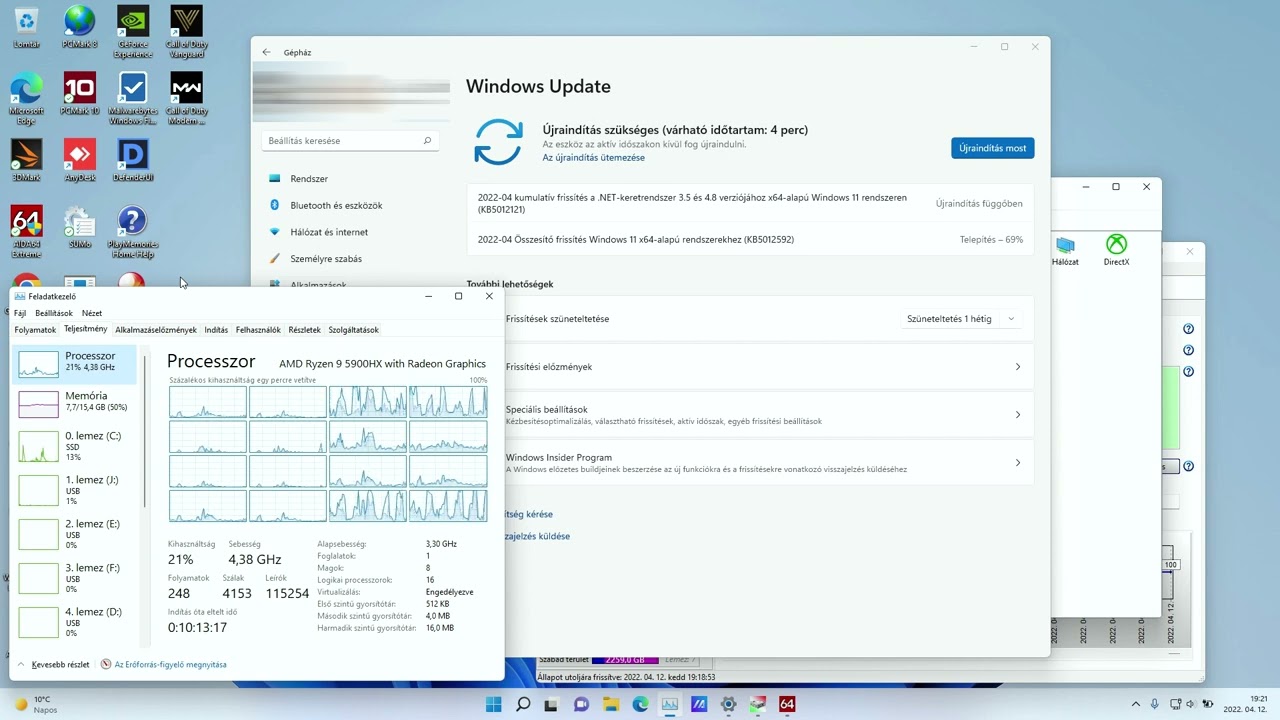Open Microsoft Edge desktop shortcut
1280x720 pixels.
pos(27,99)
